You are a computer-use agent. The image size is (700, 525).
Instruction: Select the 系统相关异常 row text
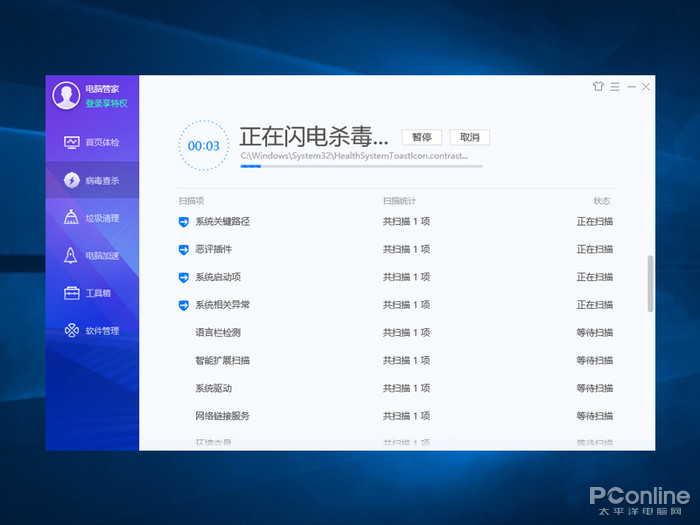pyautogui.click(x=222, y=305)
